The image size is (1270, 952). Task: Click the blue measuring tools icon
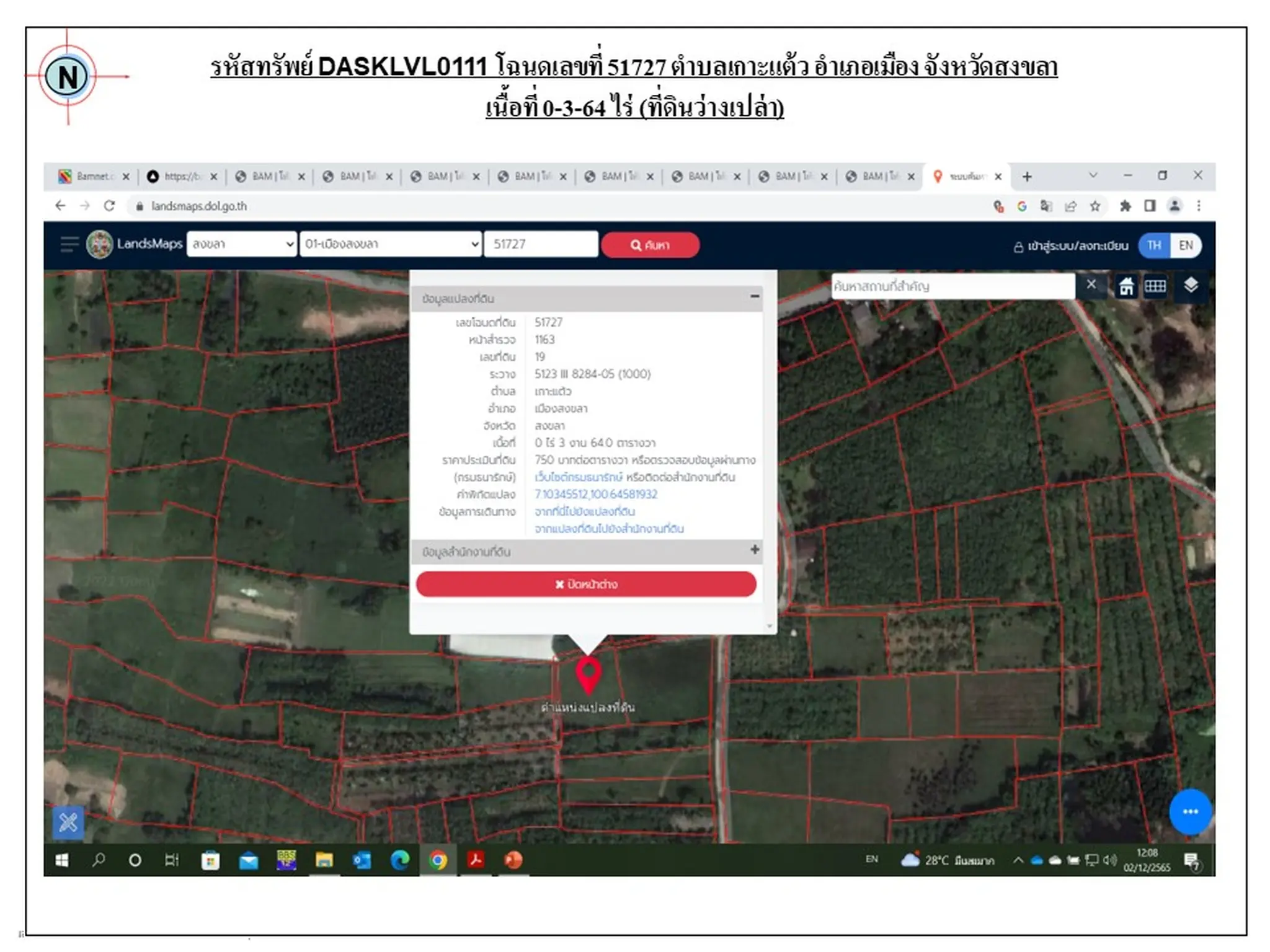68,822
